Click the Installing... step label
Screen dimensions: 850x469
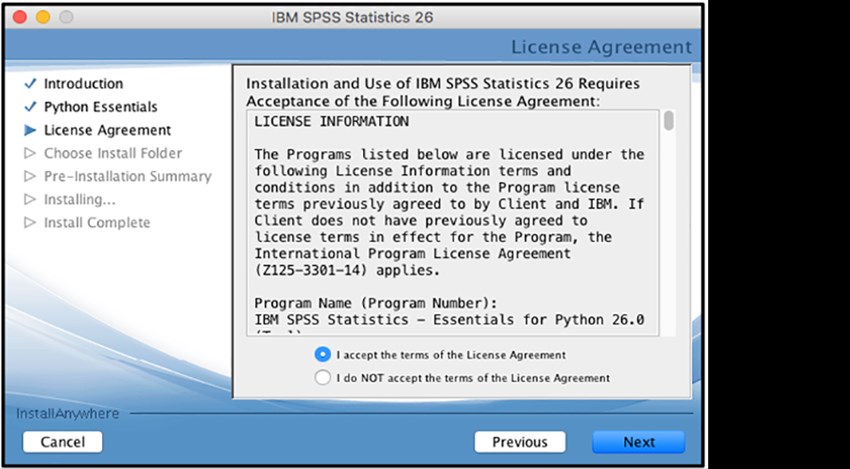pyautogui.click(x=80, y=200)
